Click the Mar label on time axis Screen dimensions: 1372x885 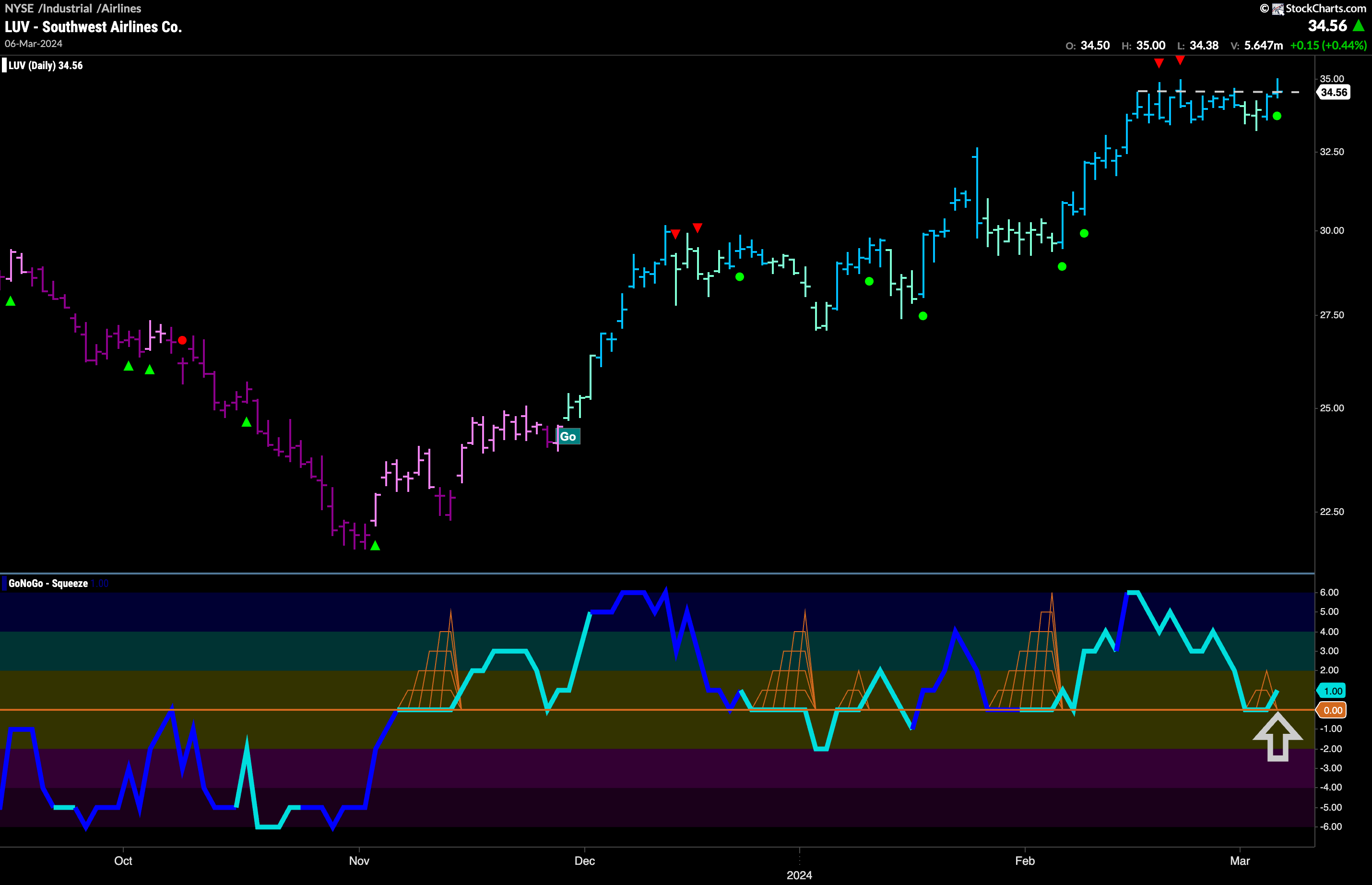(x=1240, y=861)
